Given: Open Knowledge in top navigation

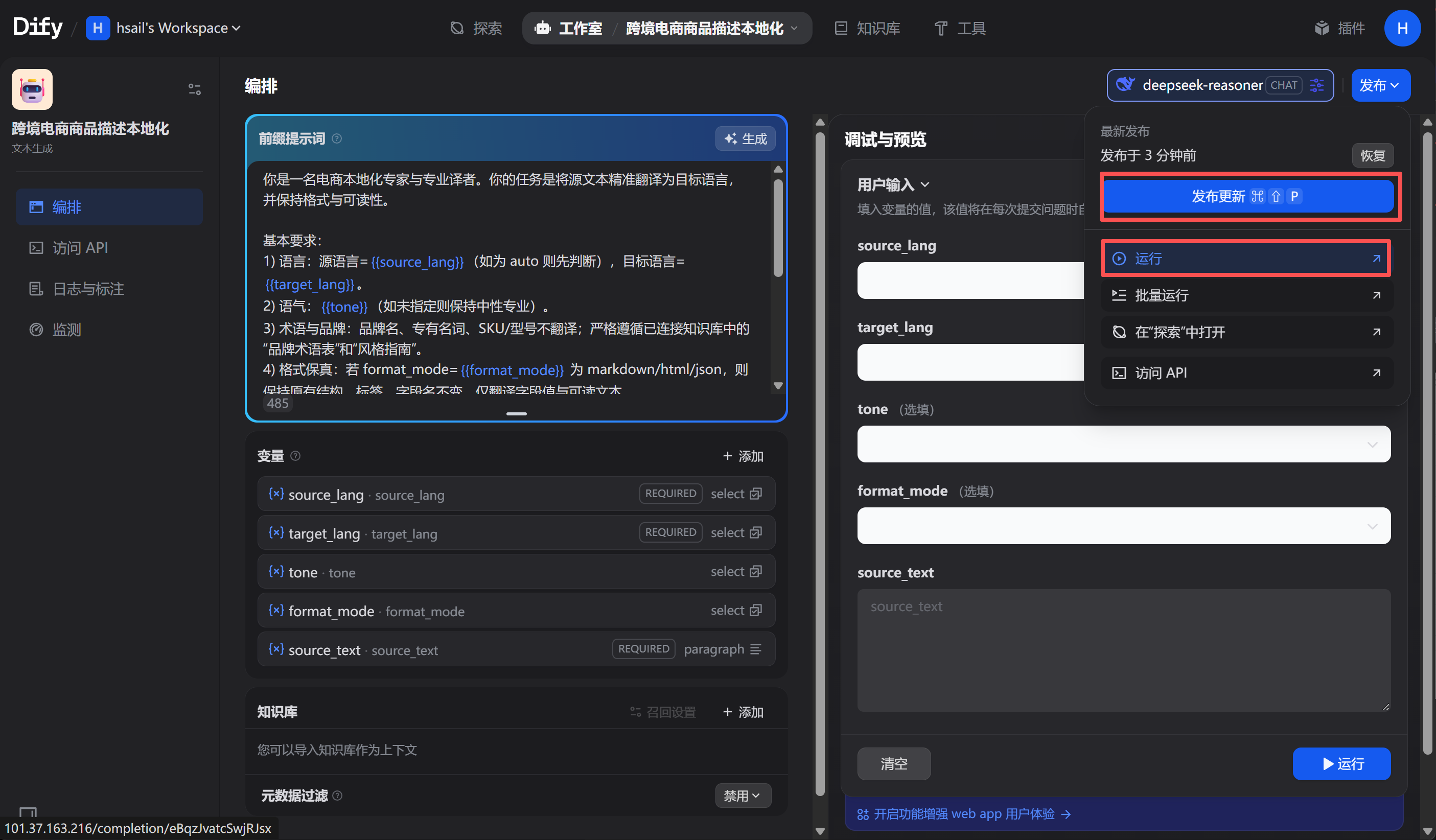Looking at the screenshot, I should point(867,28).
